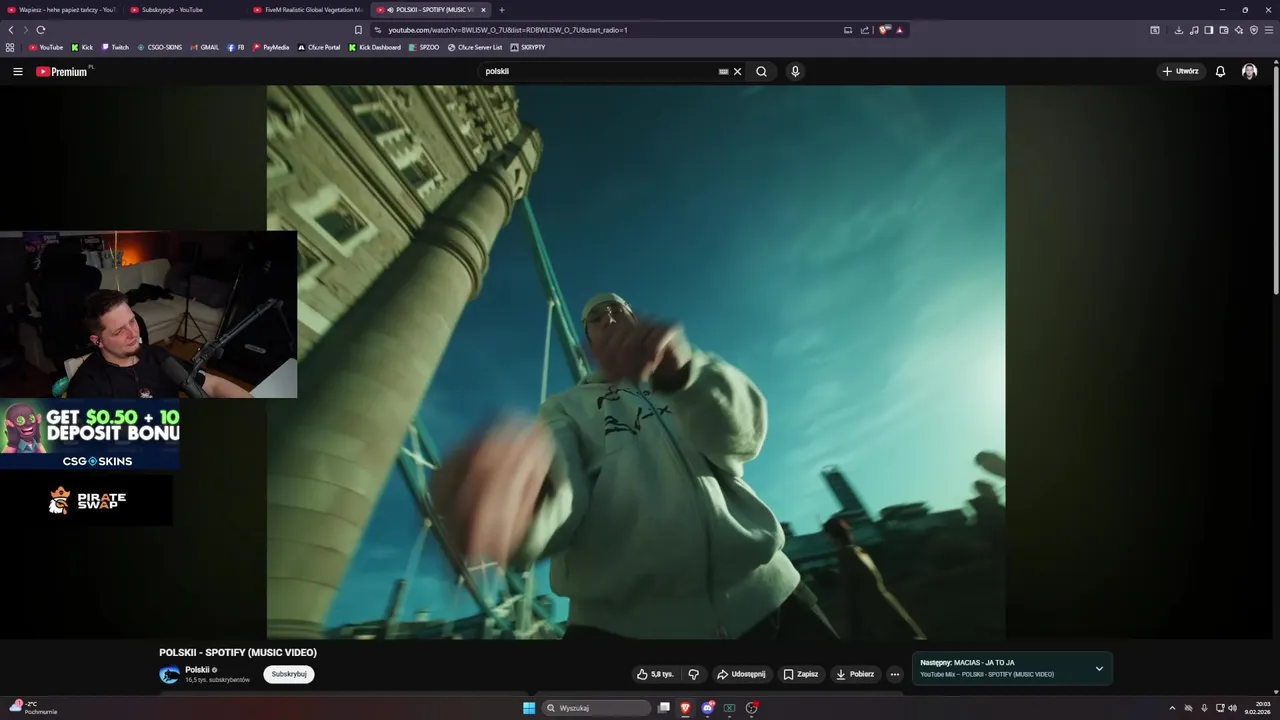The image size is (1280, 720).
Task: Click the Polskii channel name
Action: tap(197, 670)
